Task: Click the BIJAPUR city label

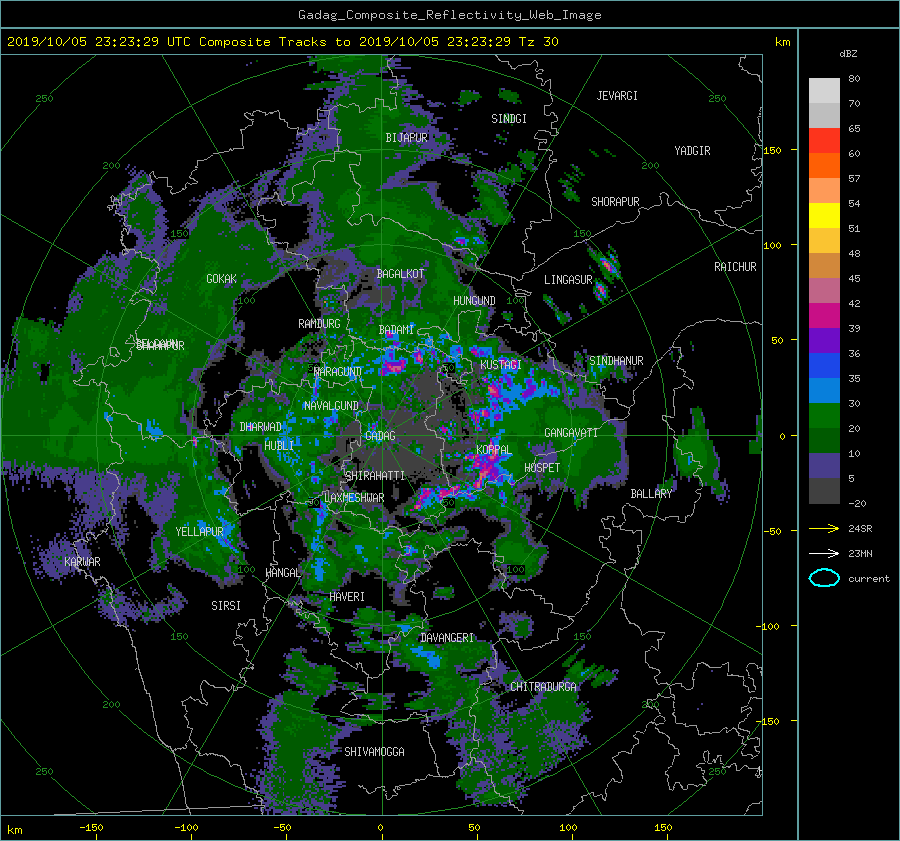Action: pos(406,138)
